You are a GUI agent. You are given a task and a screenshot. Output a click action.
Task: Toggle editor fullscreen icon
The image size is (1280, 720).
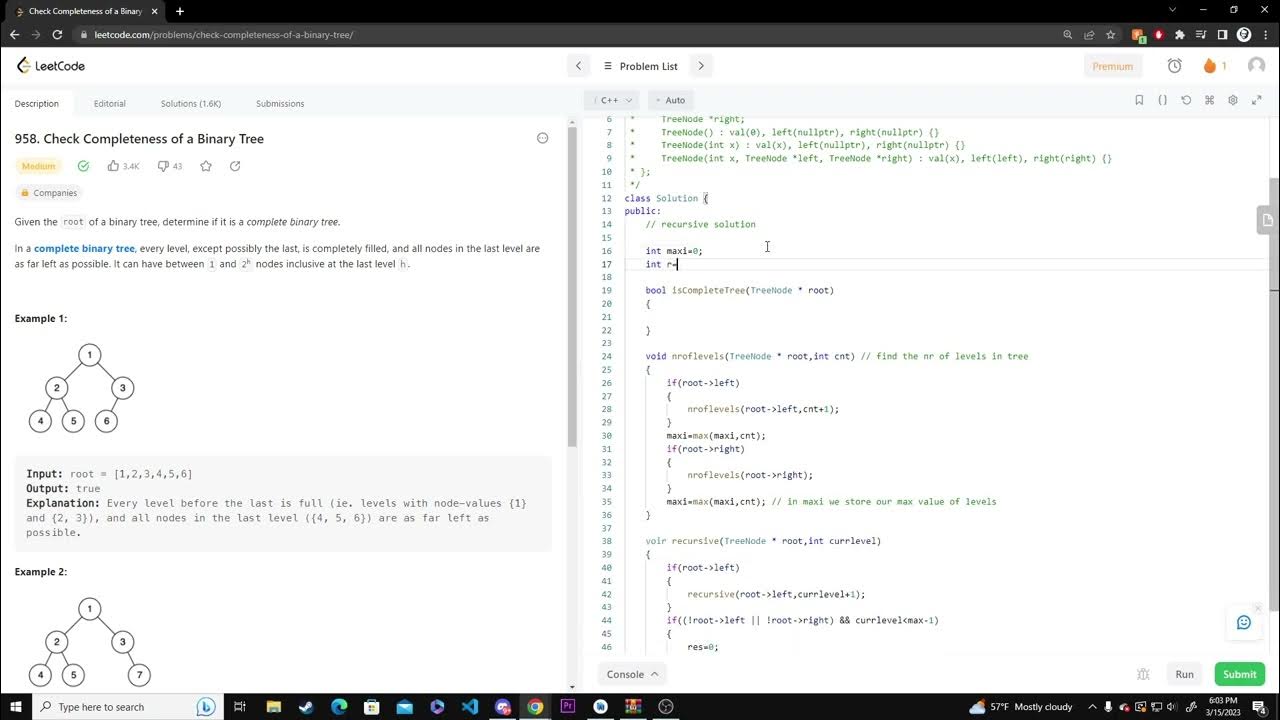[x=1256, y=100]
